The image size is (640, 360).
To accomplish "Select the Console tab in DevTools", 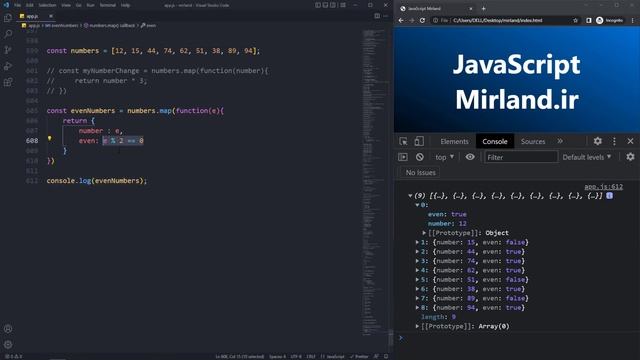I will point(495,141).
